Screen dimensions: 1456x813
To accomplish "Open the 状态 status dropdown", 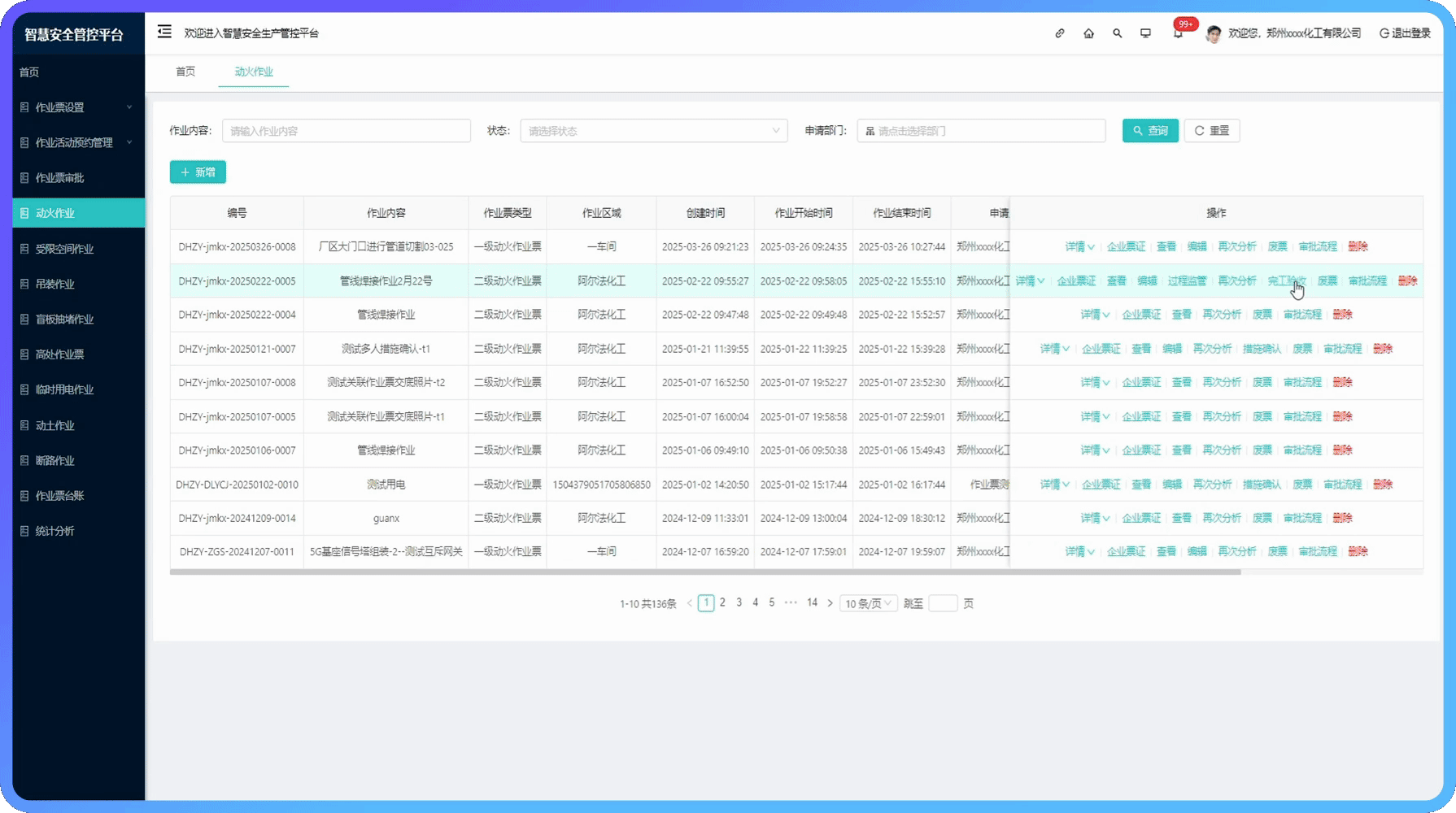I will 653,131.
